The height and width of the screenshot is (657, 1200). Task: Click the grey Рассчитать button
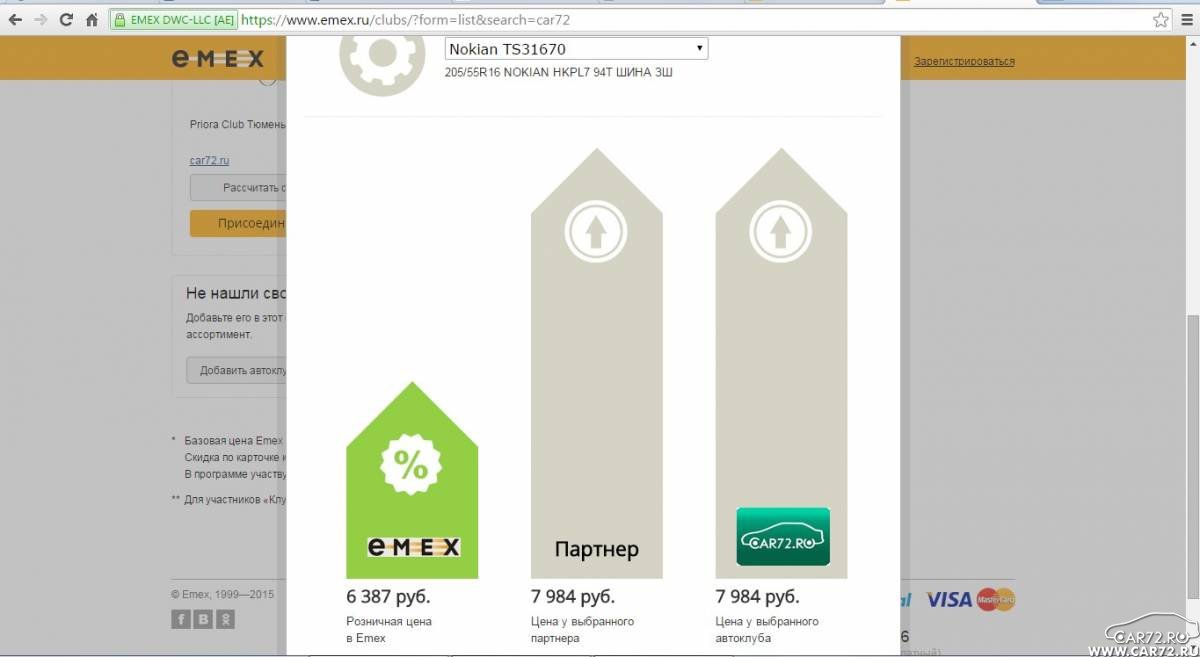238,187
